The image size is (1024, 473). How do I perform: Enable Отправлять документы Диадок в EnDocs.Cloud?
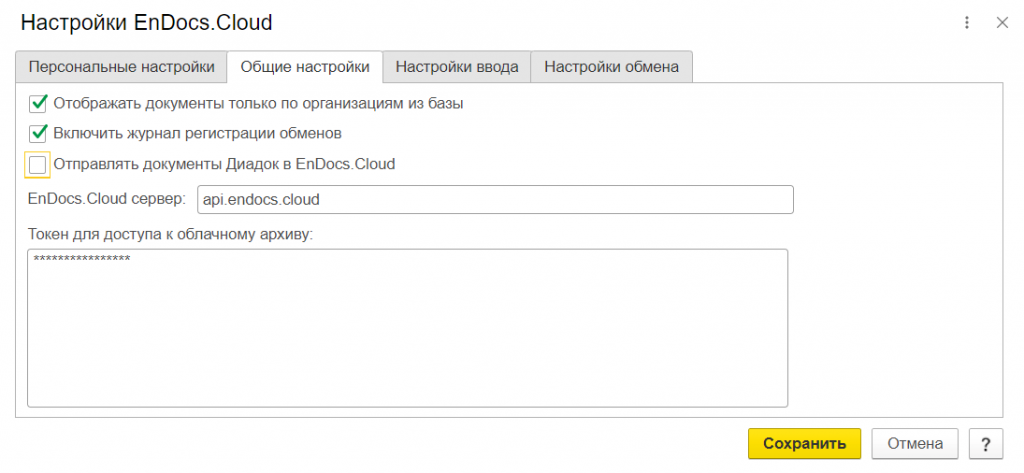[38, 165]
